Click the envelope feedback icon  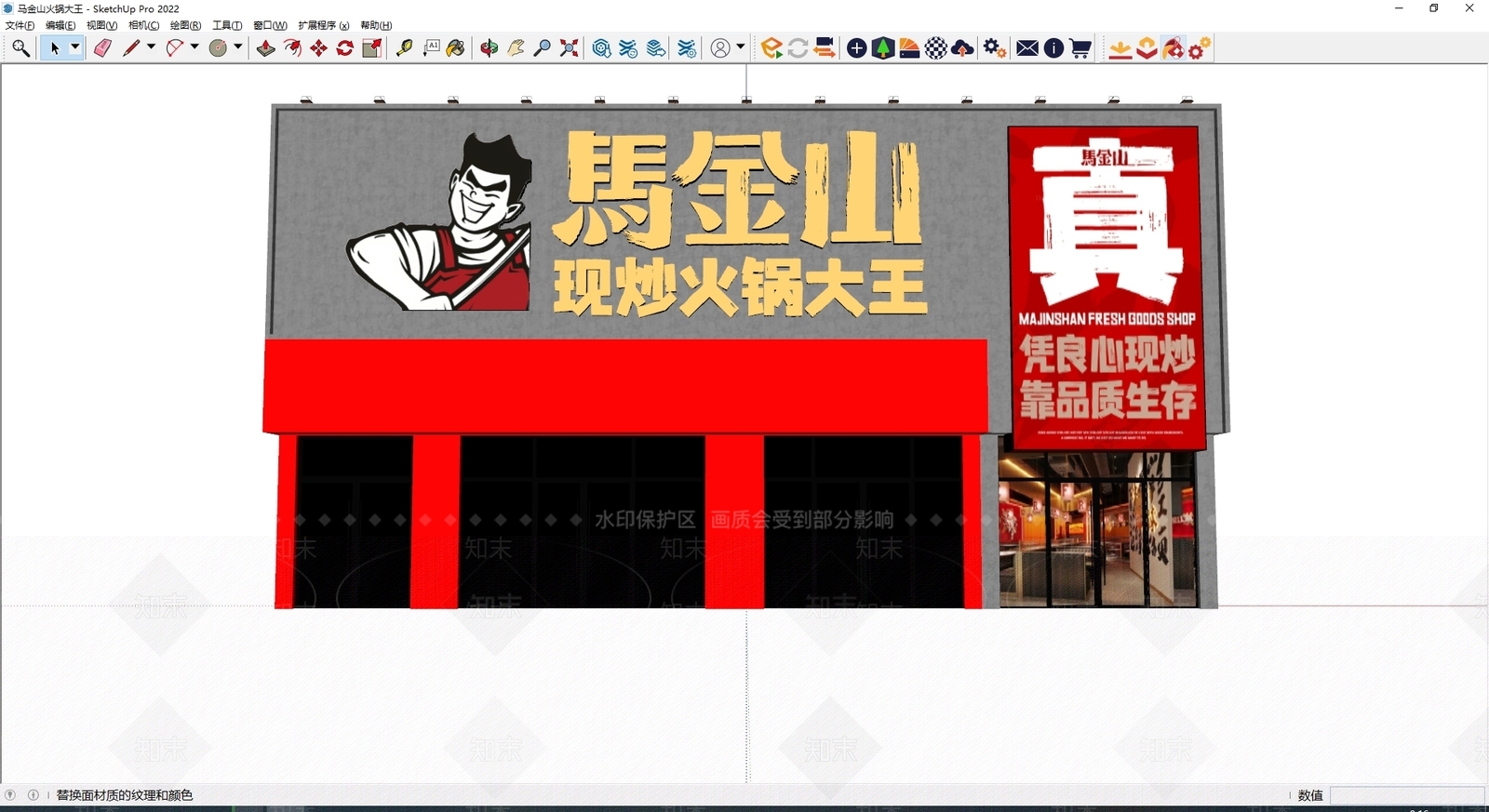[1027, 48]
